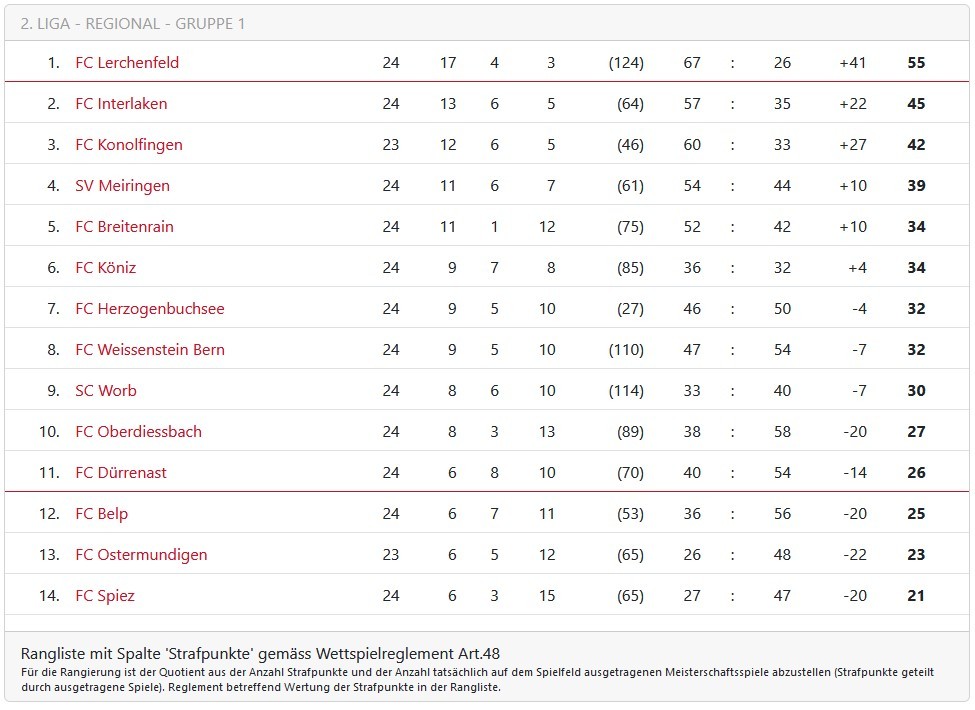Select the FC Oberdiessbach link

coord(138,432)
